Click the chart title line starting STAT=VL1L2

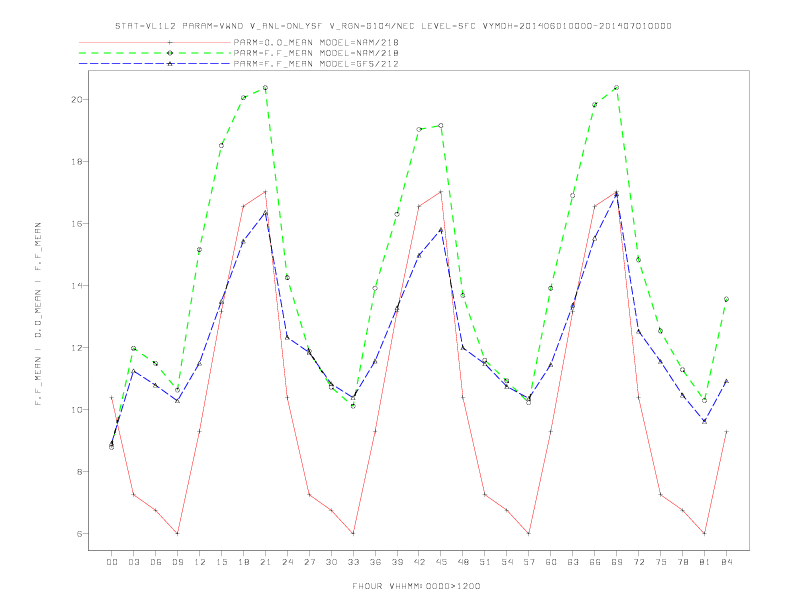pos(393,26)
